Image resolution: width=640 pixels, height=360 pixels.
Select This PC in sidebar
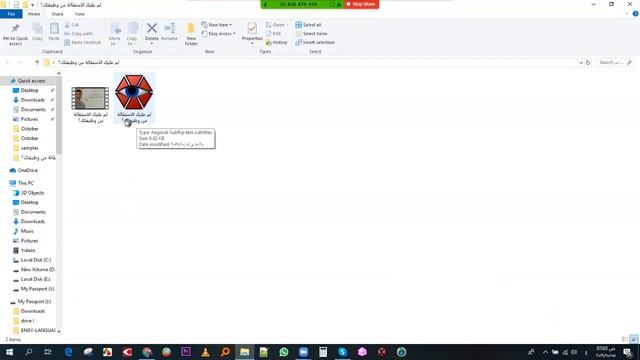(x=26, y=183)
